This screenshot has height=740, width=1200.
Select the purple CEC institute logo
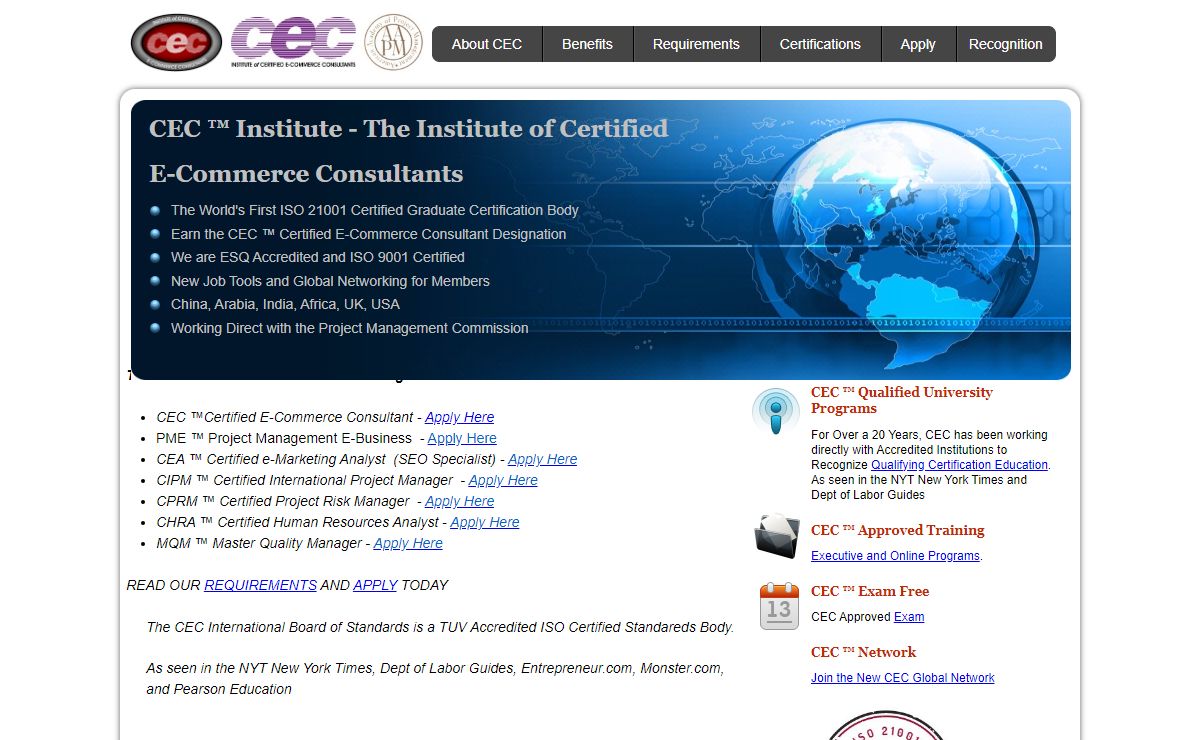coord(293,42)
